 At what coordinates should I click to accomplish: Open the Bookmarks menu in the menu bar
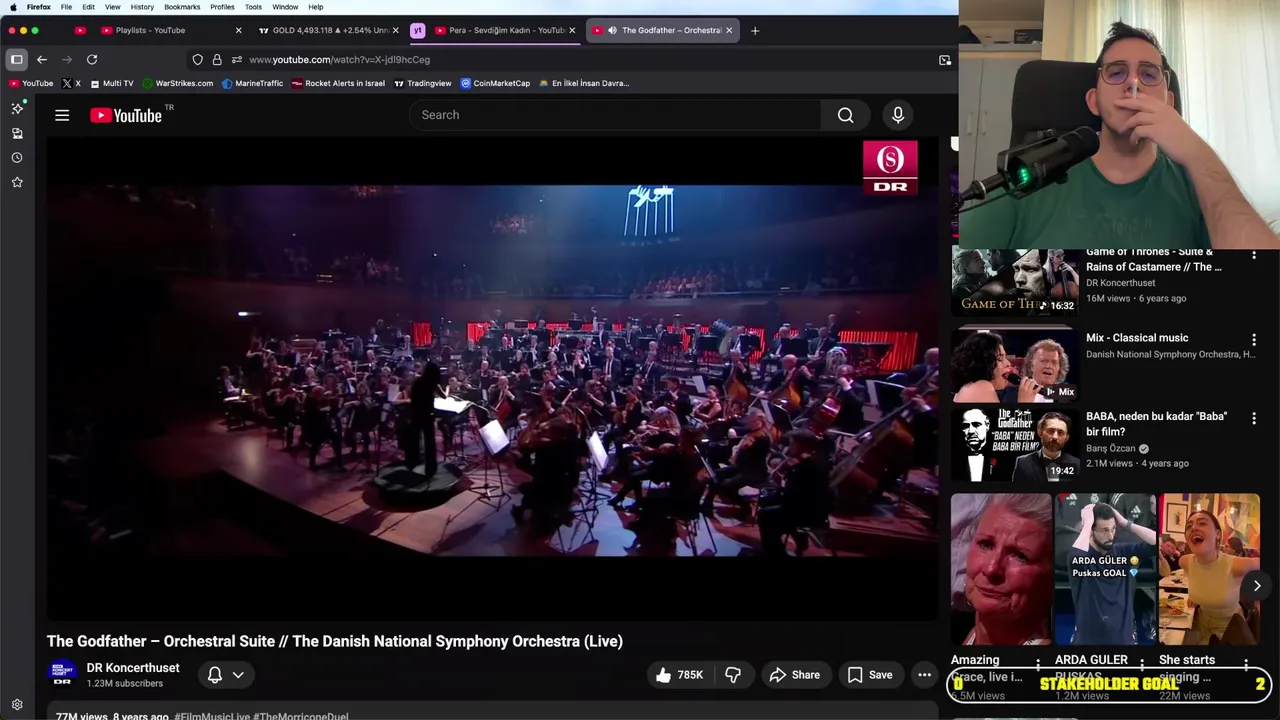point(182,7)
